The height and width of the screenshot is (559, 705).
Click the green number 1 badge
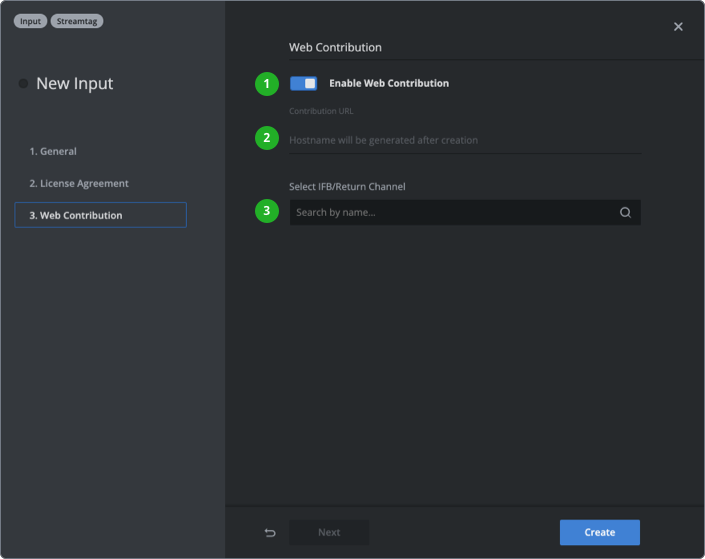point(266,84)
